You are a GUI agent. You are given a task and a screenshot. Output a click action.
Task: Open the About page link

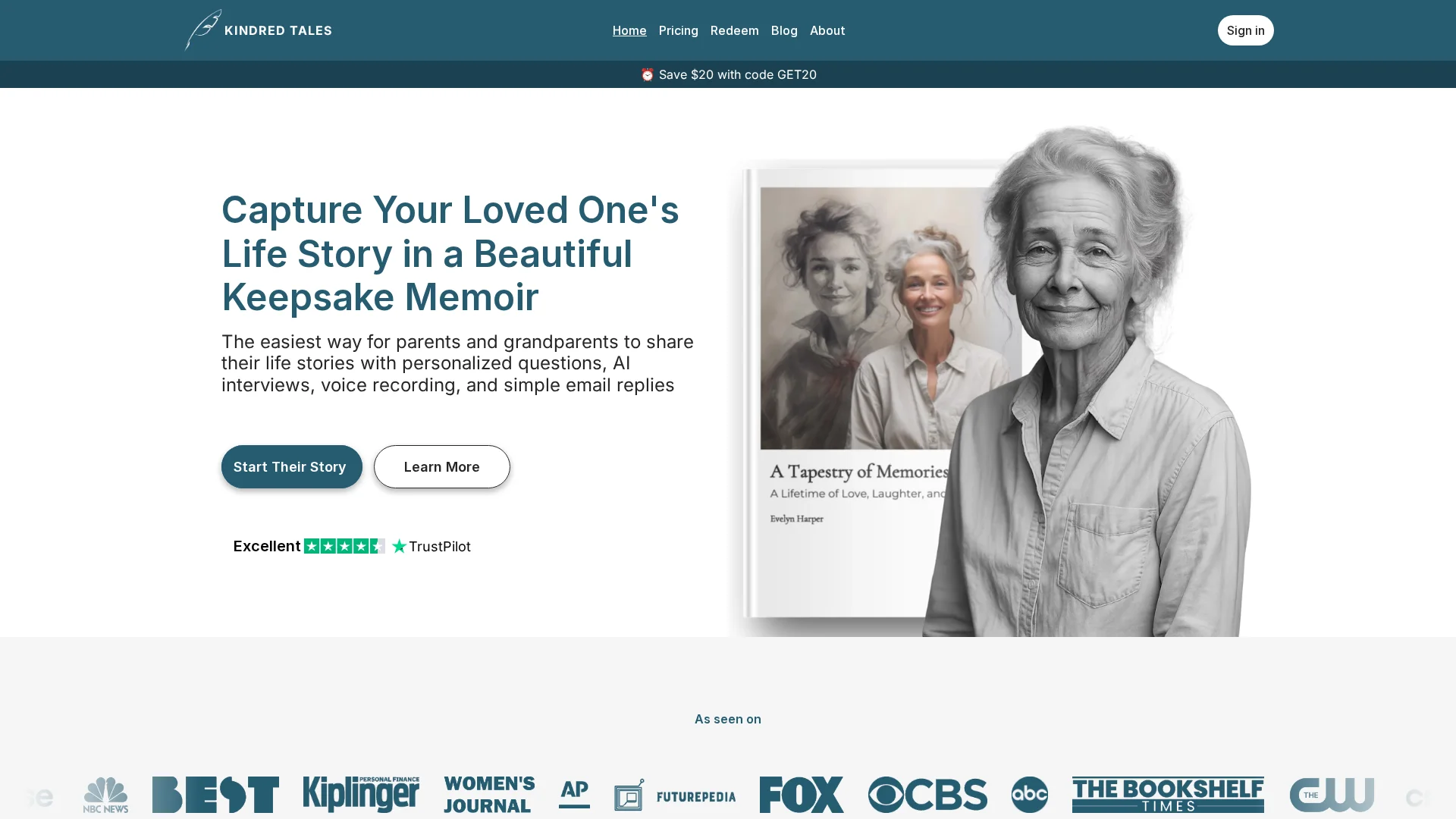[x=827, y=30]
